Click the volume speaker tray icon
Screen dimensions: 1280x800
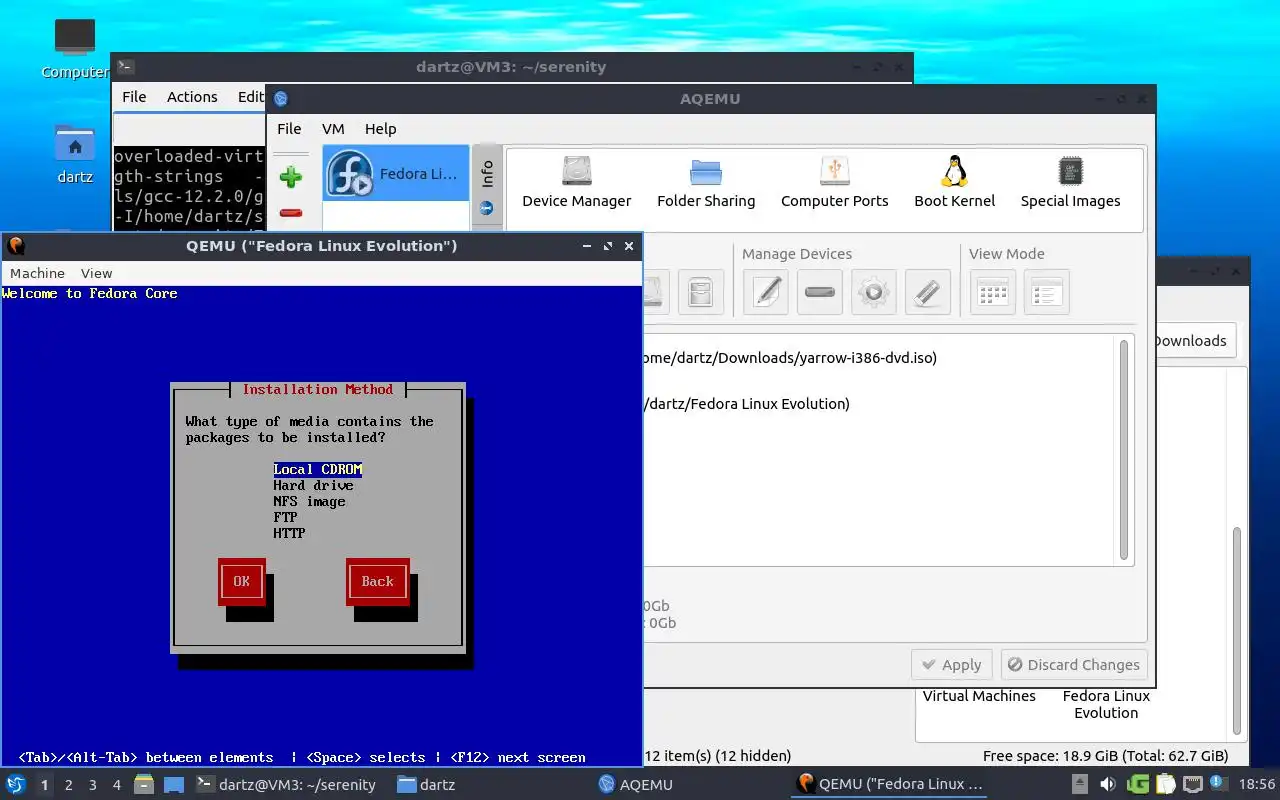point(1108,784)
